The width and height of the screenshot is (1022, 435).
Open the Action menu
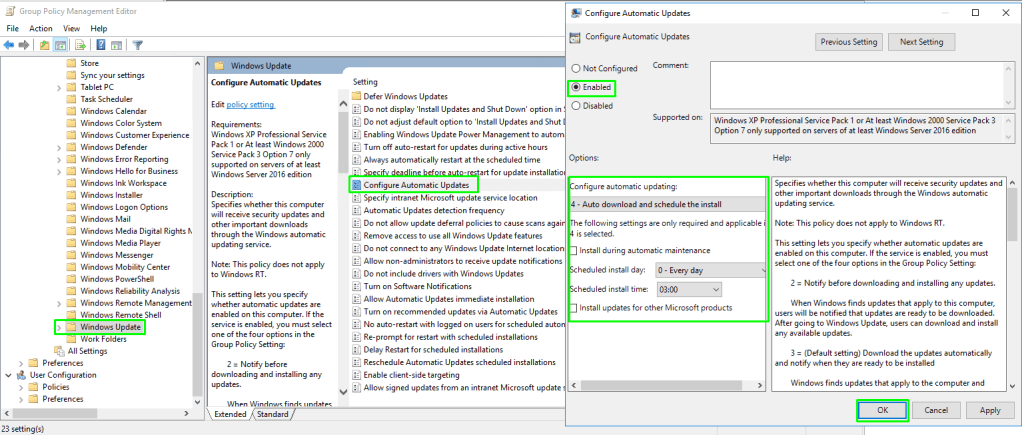[41, 28]
